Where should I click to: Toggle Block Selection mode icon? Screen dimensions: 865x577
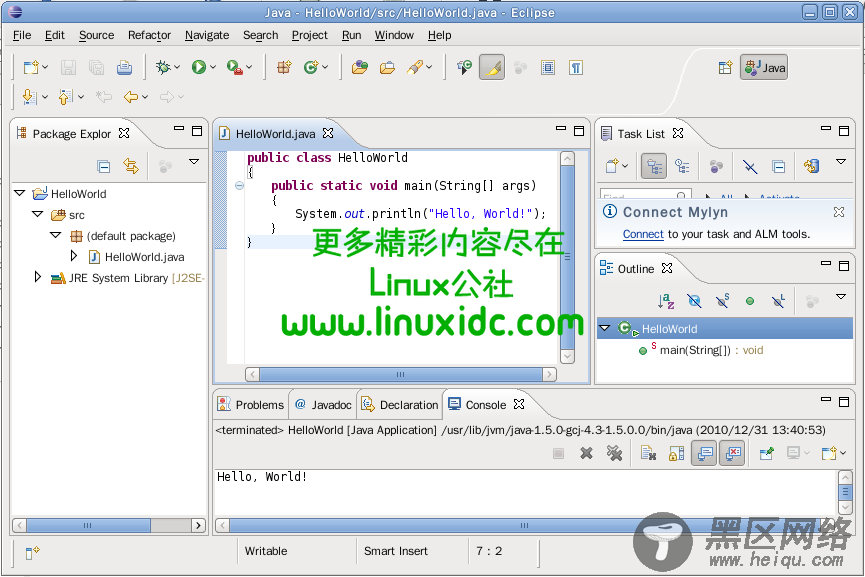(548, 67)
